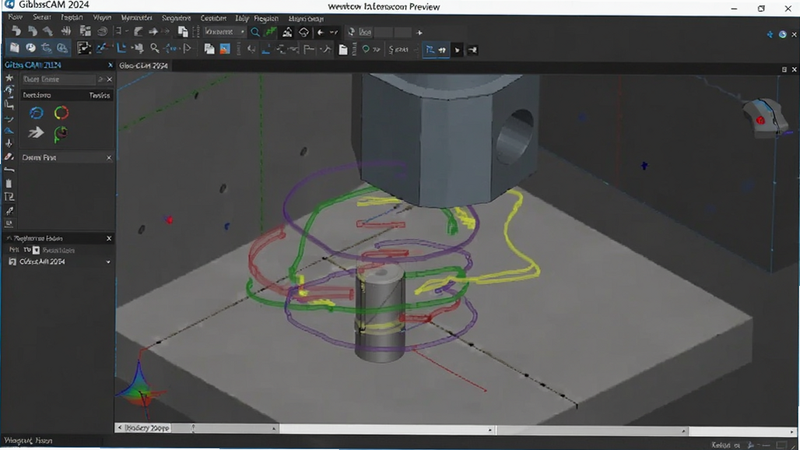The image size is (800, 450).
Task: Click the pen/probe icon near bottom of left toolbar
Action: [x=9, y=210]
